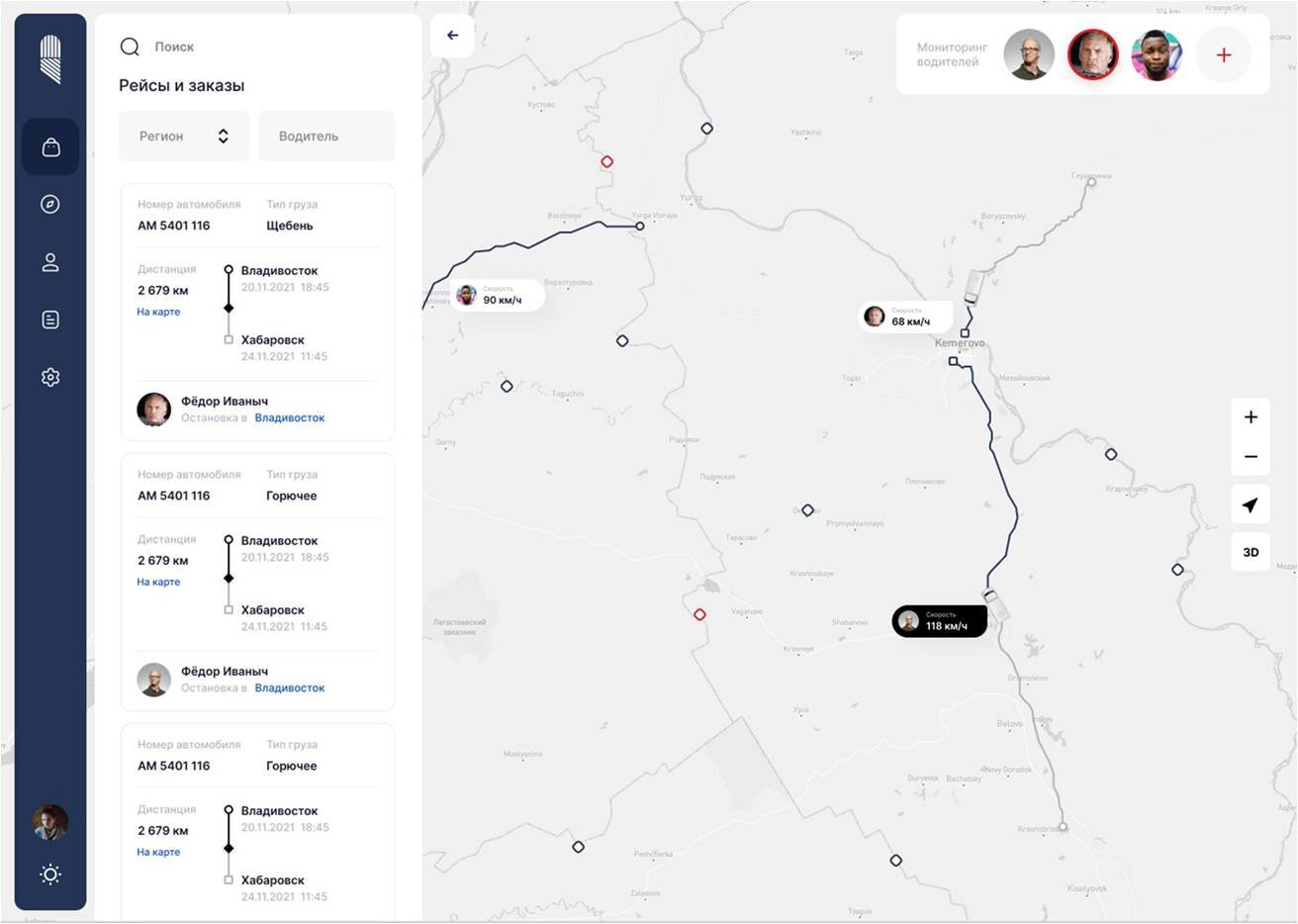The height and width of the screenshot is (924, 1298).
Task: Click the square route stop below the Kemerovo label
Action: click(x=954, y=361)
